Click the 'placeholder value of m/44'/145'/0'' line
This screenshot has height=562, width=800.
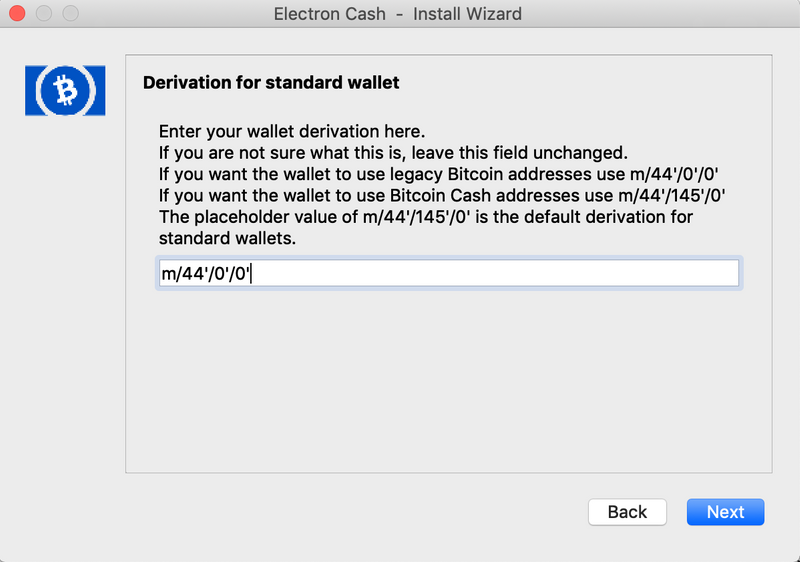[426, 217]
